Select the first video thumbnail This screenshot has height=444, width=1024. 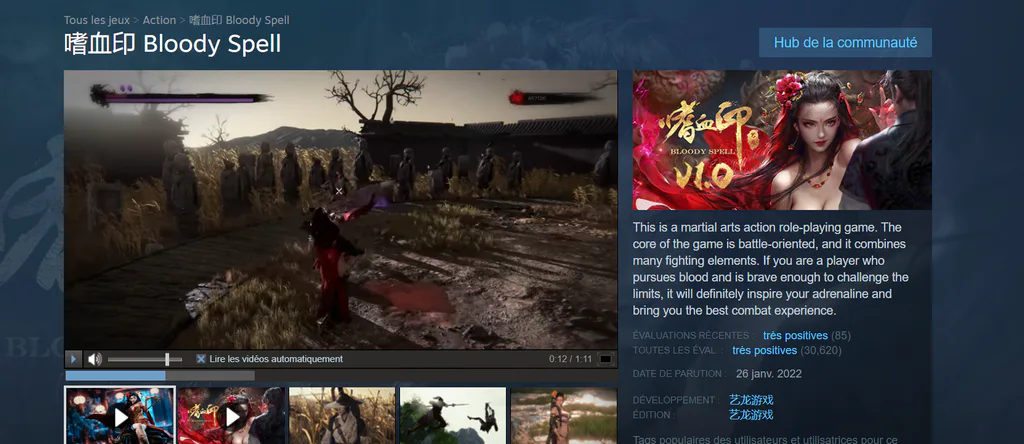(x=120, y=415)
